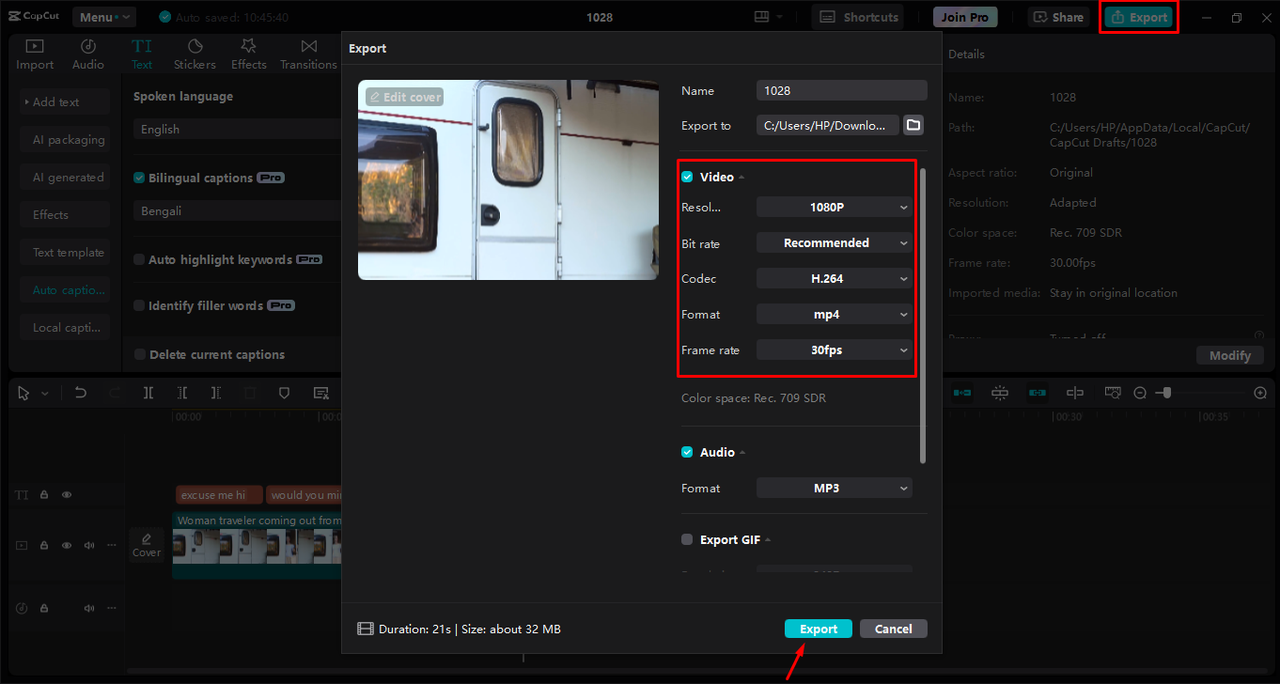Switch to the Effects tab
This screenshot has height=684, width=1280.
249,54
